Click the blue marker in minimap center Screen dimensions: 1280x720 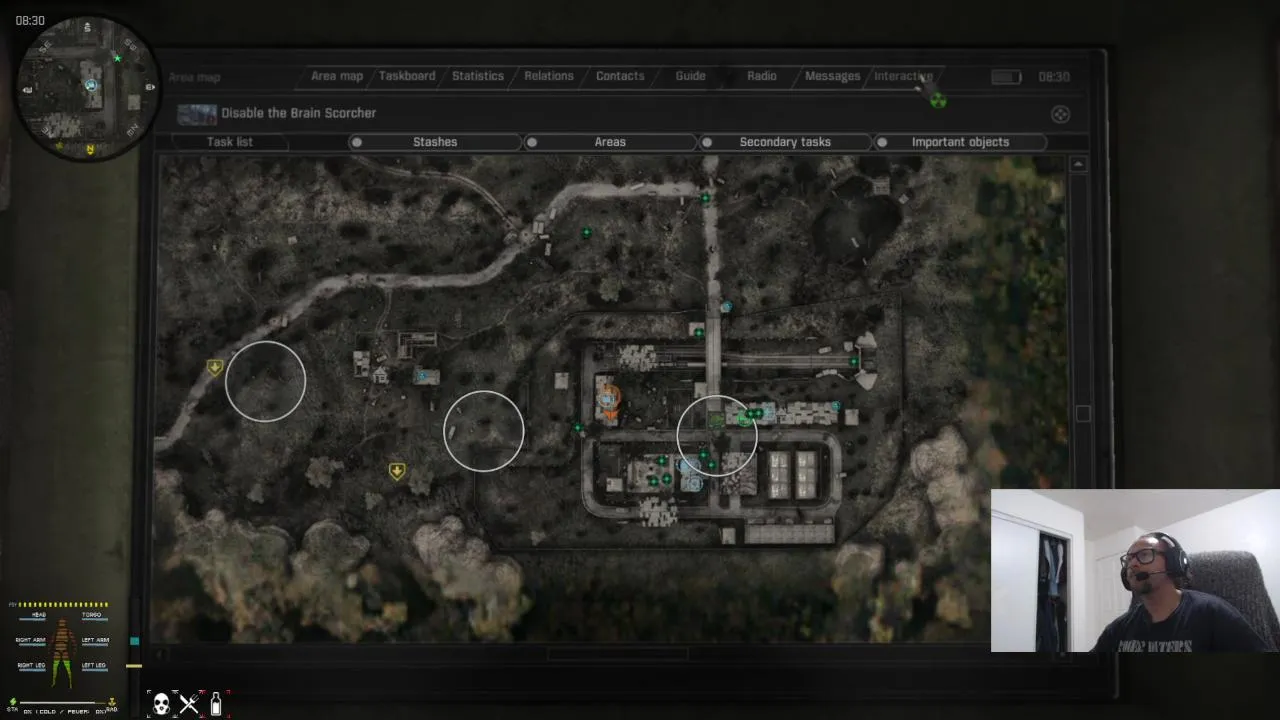tap(91, 86)
